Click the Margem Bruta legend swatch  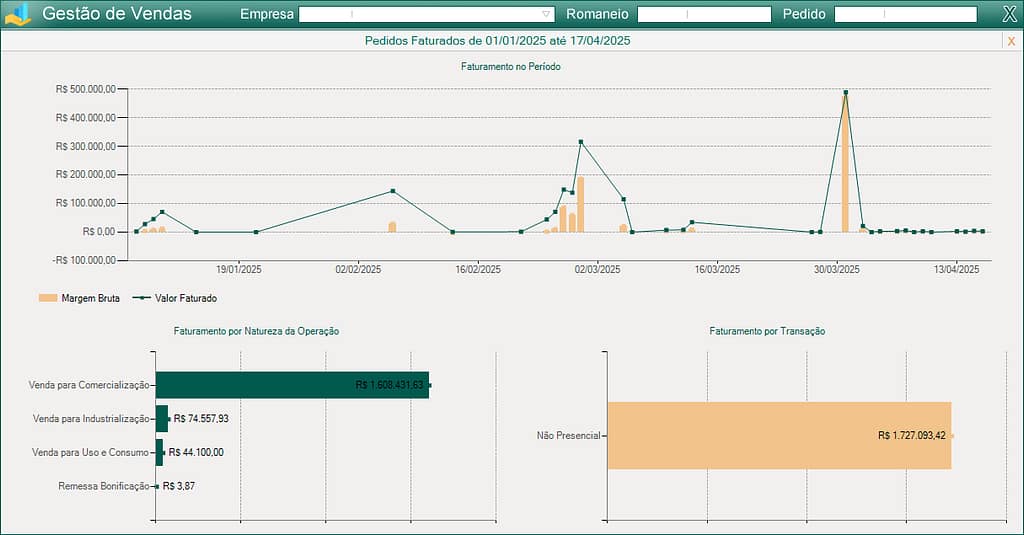coord(48,298)
